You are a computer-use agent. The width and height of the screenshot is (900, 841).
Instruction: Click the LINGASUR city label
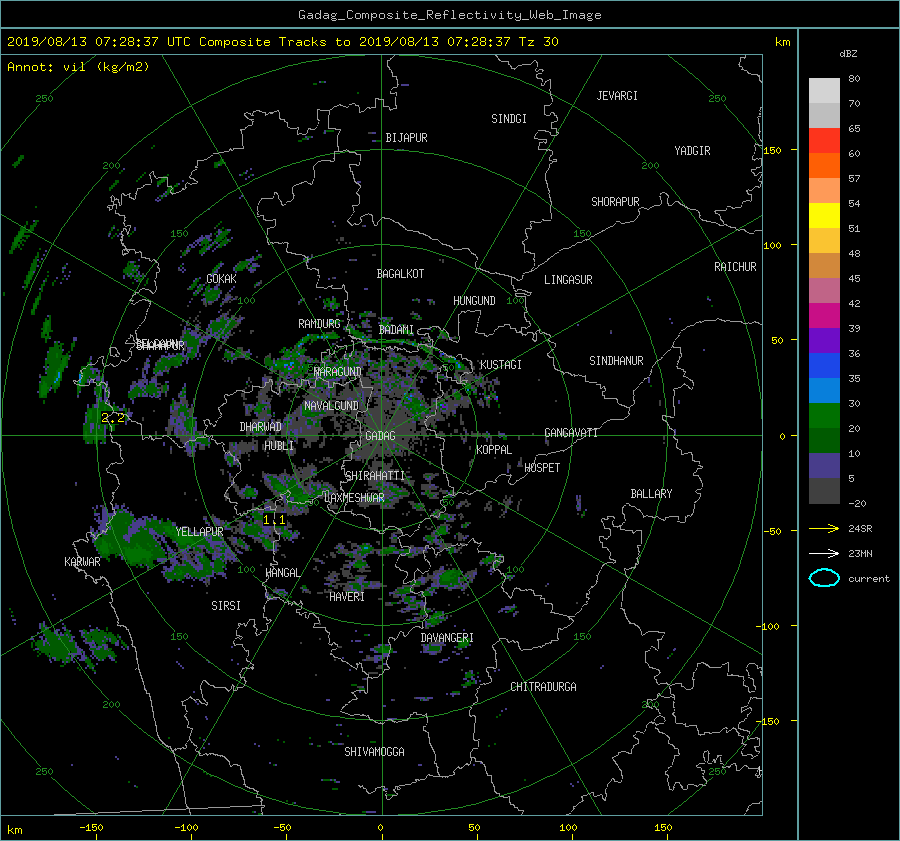tap(568, 280)
